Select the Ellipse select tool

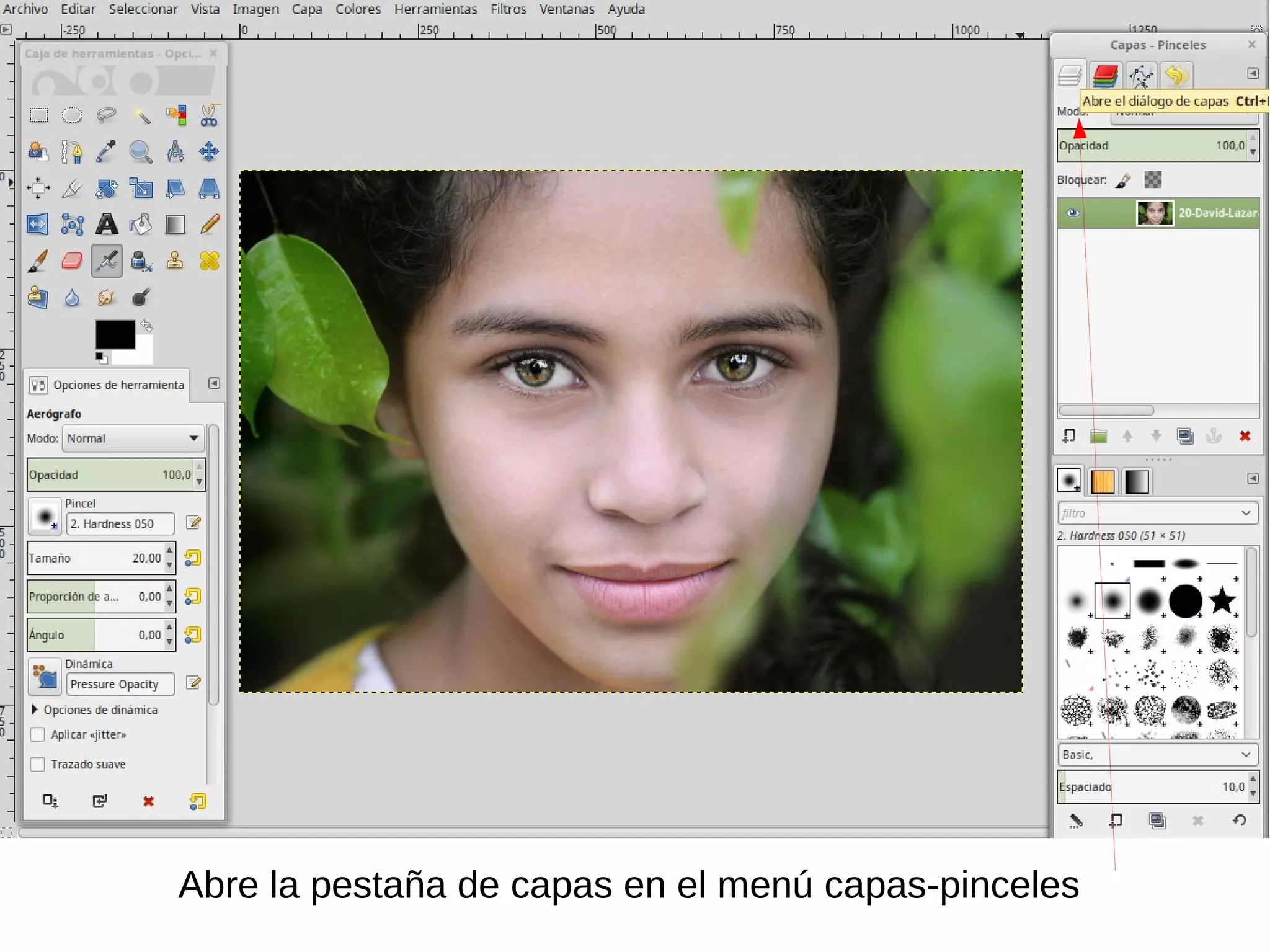coord(72,115)
